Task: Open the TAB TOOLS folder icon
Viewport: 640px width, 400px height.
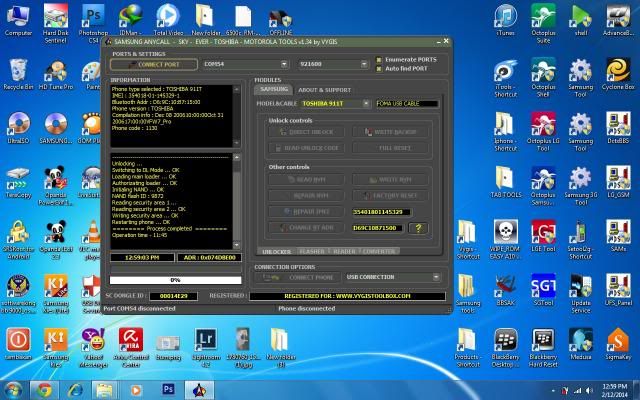Action: [506, 182]
